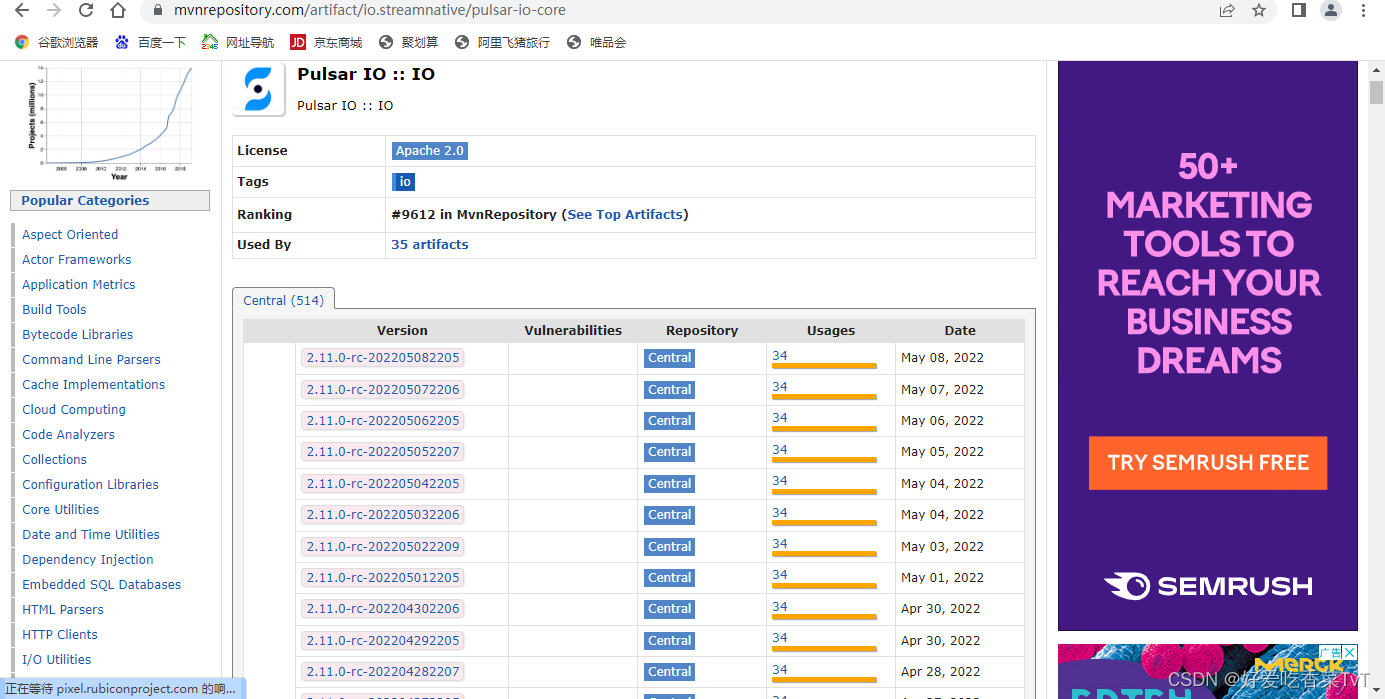Open the Build Tools category
This screenshot has width=1385, height=699.
tap(54, 309)
